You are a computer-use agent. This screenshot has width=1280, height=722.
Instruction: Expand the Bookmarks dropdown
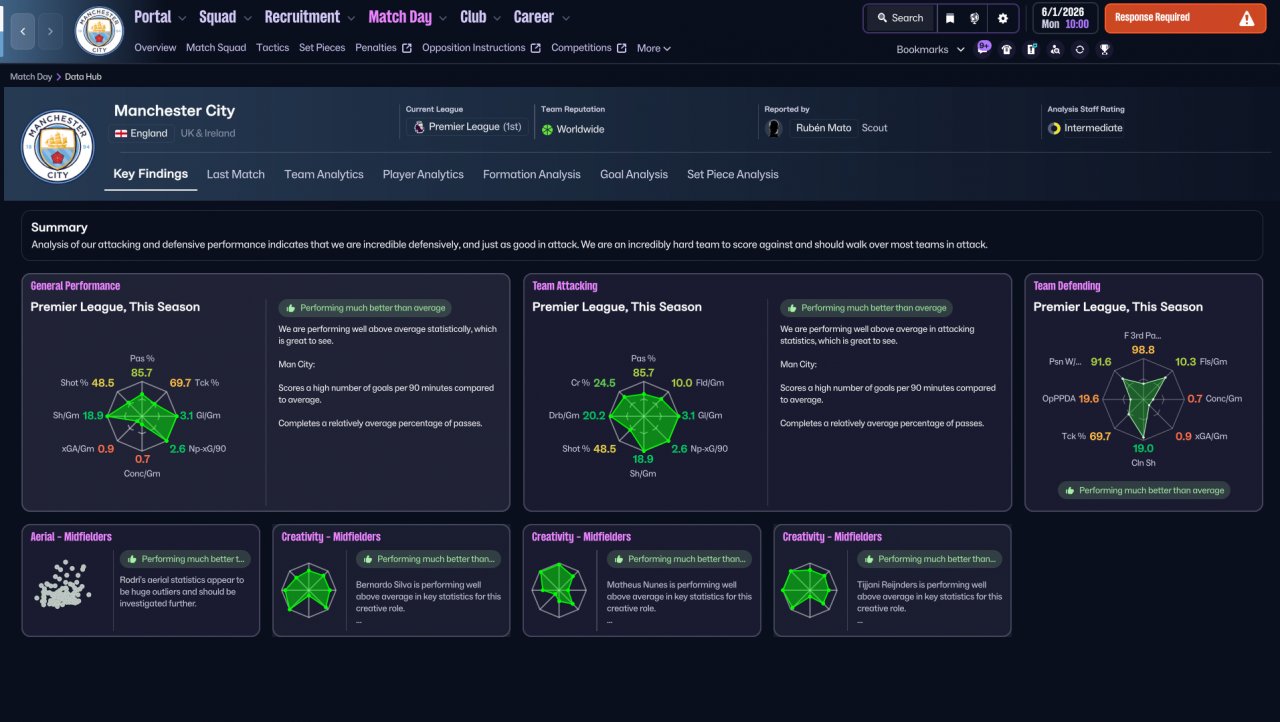click(930, 49)
